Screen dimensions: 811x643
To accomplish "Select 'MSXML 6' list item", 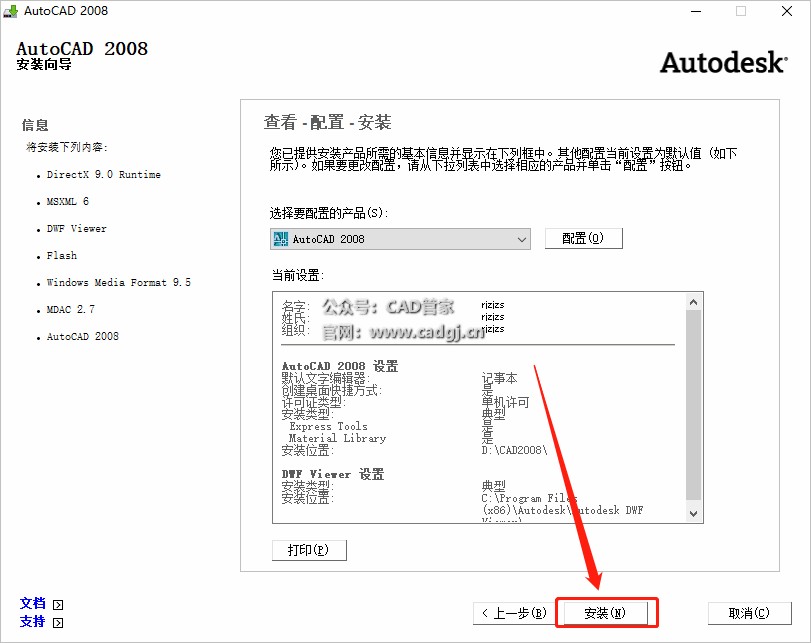I will click(68, 202).
